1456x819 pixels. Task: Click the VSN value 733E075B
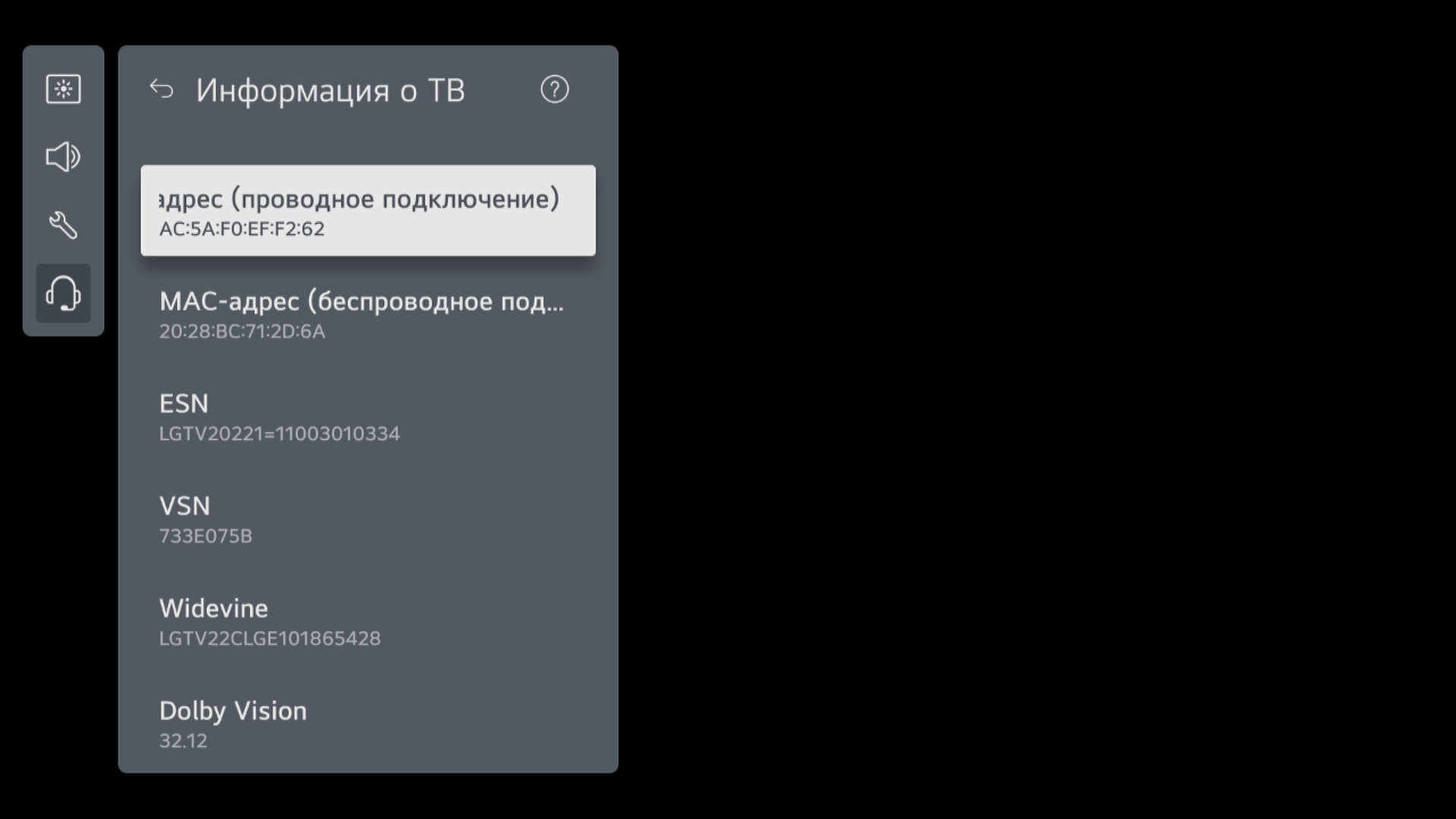[x=206, y=536]
